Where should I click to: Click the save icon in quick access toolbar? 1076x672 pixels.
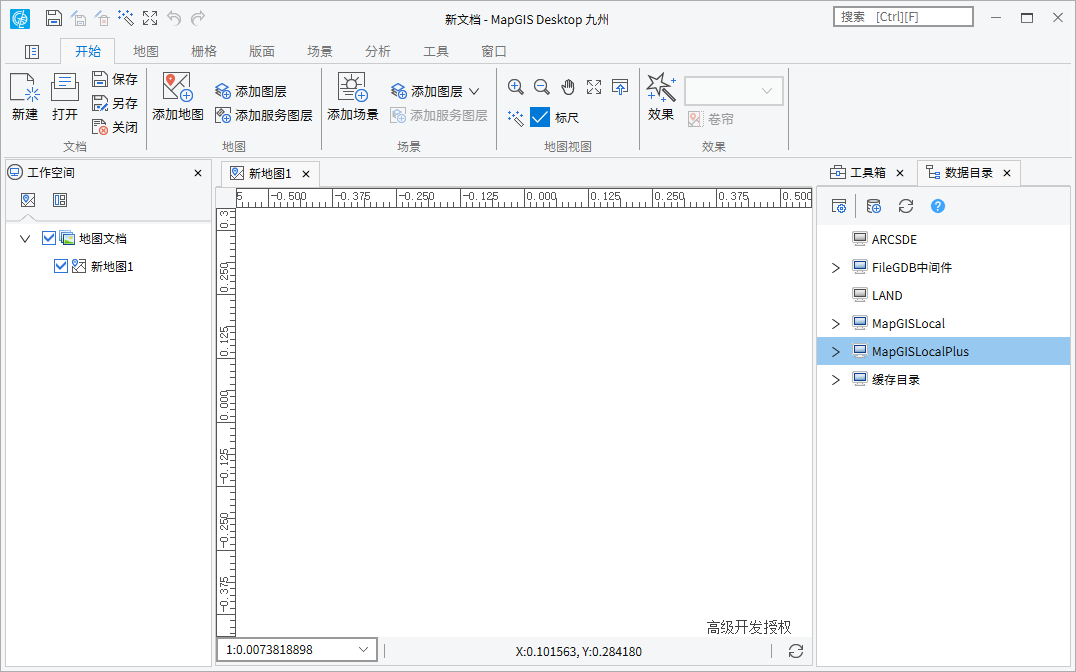click(54, 18)
